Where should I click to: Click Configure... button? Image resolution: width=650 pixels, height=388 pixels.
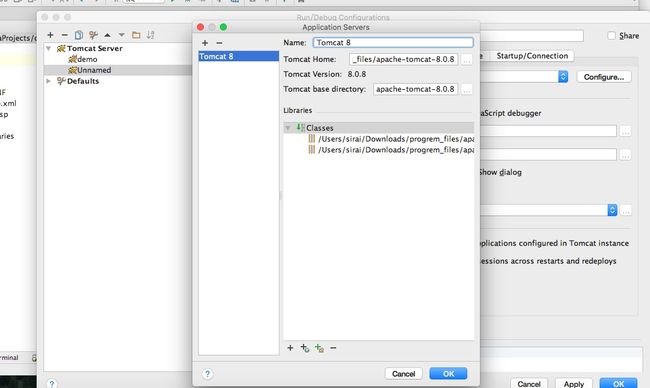604,77
